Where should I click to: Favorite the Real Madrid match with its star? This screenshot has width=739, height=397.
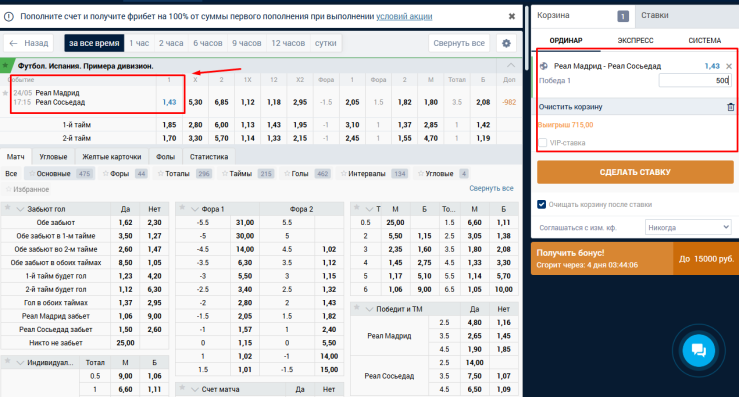(x=5, y=93)
